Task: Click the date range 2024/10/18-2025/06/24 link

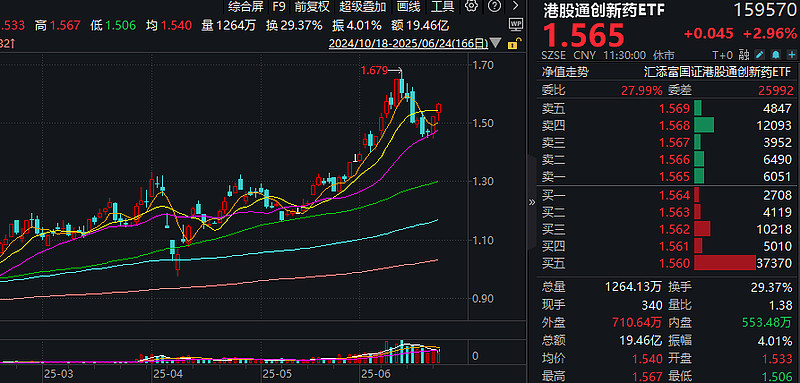Action: coord(409,43)
